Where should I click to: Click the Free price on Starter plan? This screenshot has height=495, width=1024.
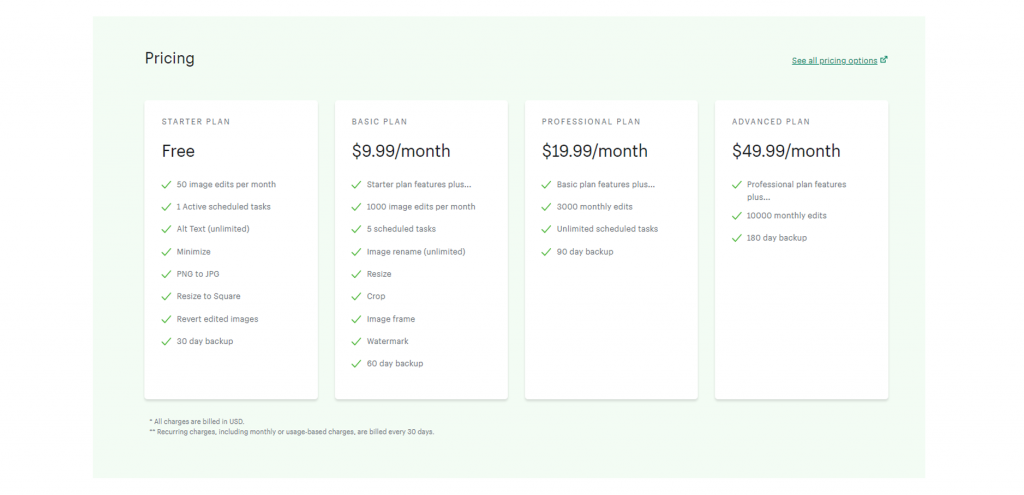click(x=178, y=152)
